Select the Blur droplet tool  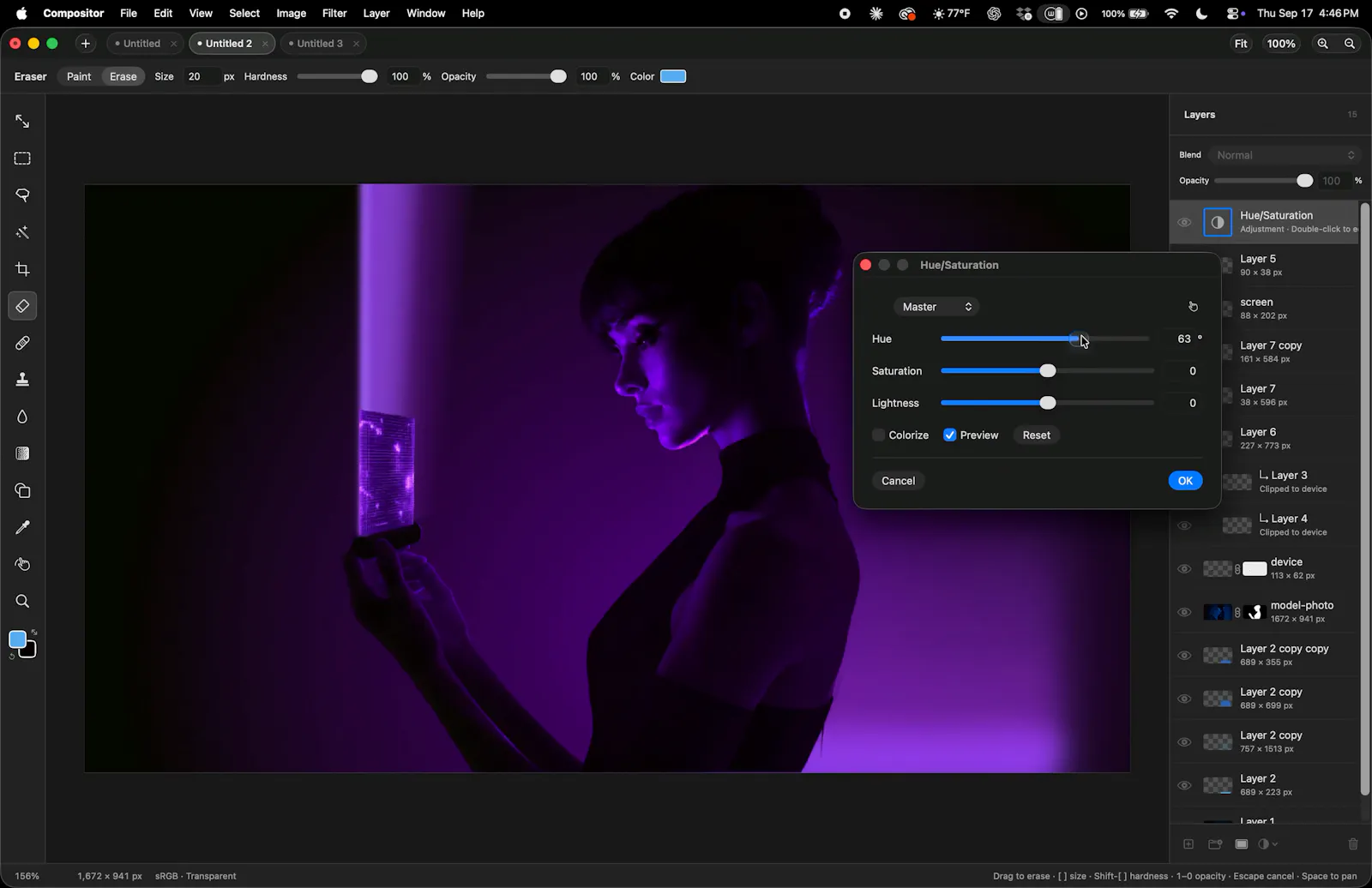(x=22, y=417)
